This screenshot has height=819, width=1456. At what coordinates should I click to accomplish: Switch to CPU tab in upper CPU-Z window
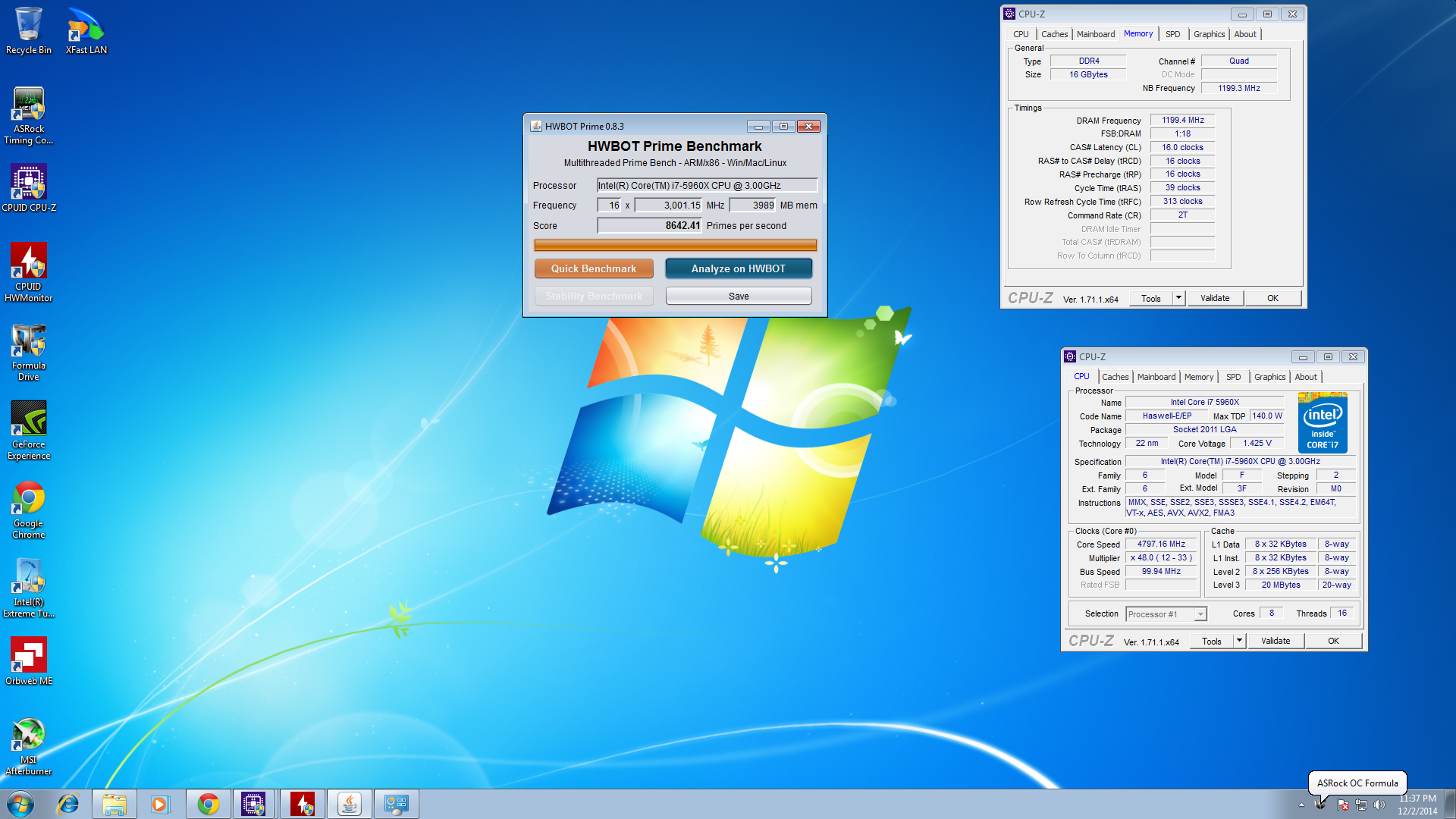1021,34
